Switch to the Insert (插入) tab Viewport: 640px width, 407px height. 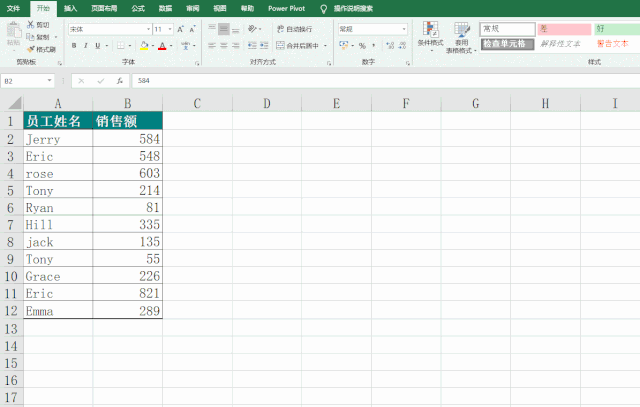70,7
